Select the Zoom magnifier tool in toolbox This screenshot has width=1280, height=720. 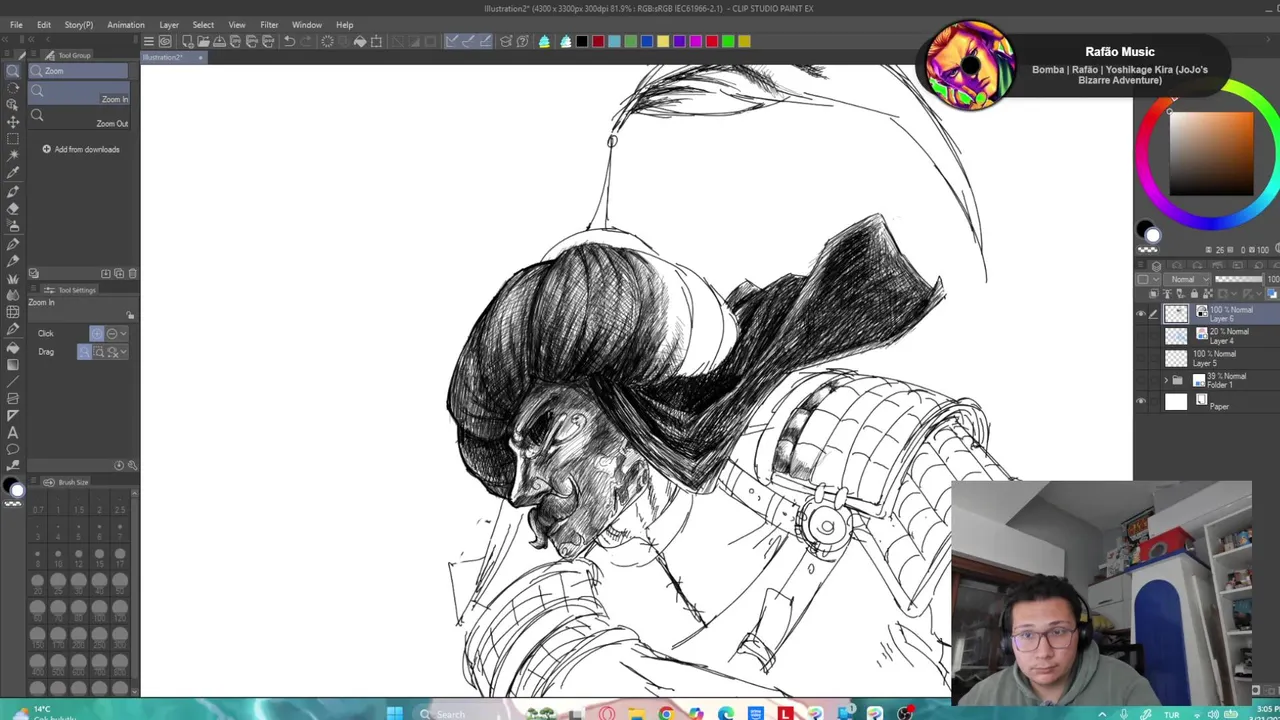[x=13, y=71]
